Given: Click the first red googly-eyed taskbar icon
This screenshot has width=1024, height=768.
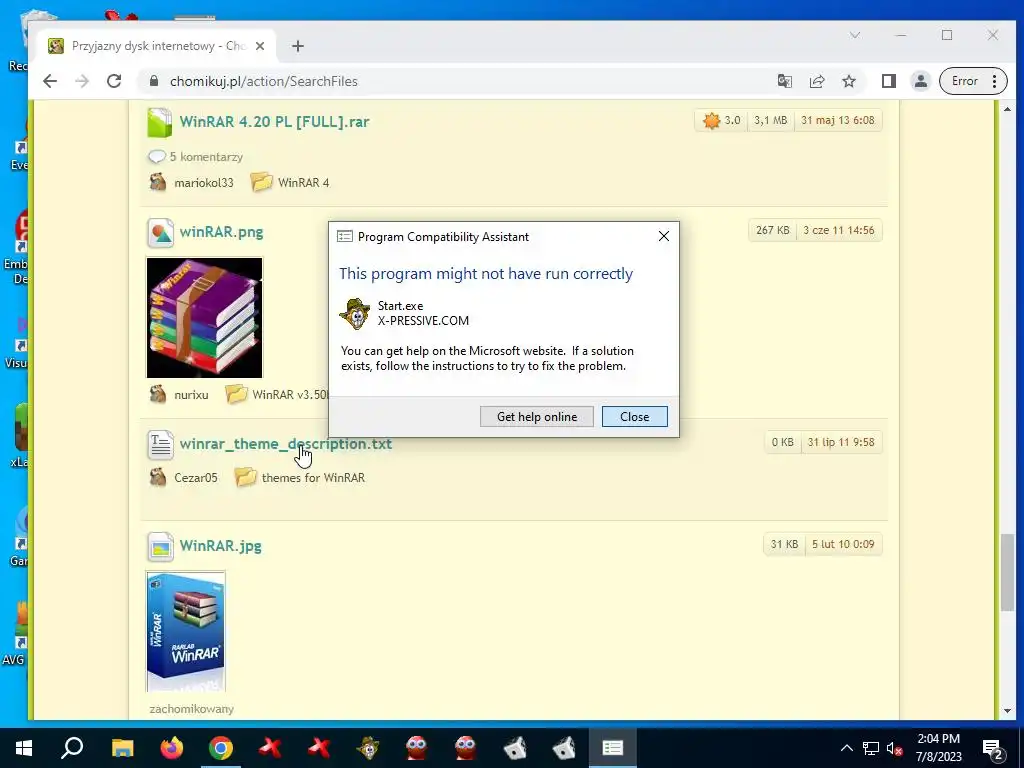Looking at the screenshot, I should pos(417,748).
